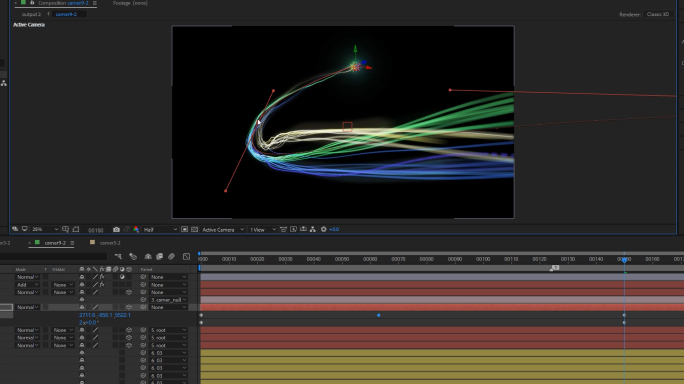Open the Show Channel RGB color icon

[x=136, y=230]
